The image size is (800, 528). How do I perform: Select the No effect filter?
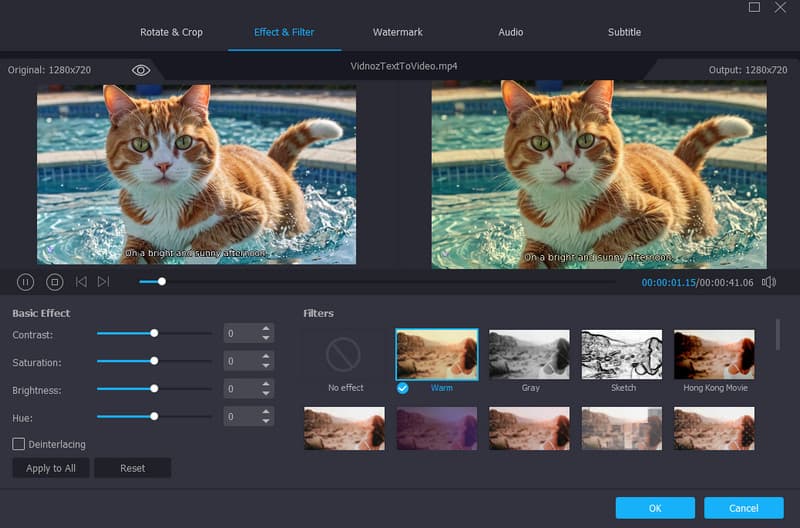345,355
